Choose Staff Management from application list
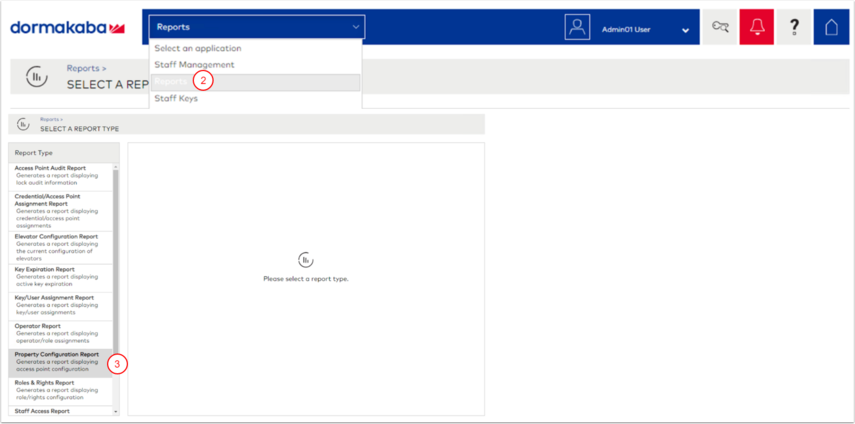The image size is (855, 424). click(194, 65)
